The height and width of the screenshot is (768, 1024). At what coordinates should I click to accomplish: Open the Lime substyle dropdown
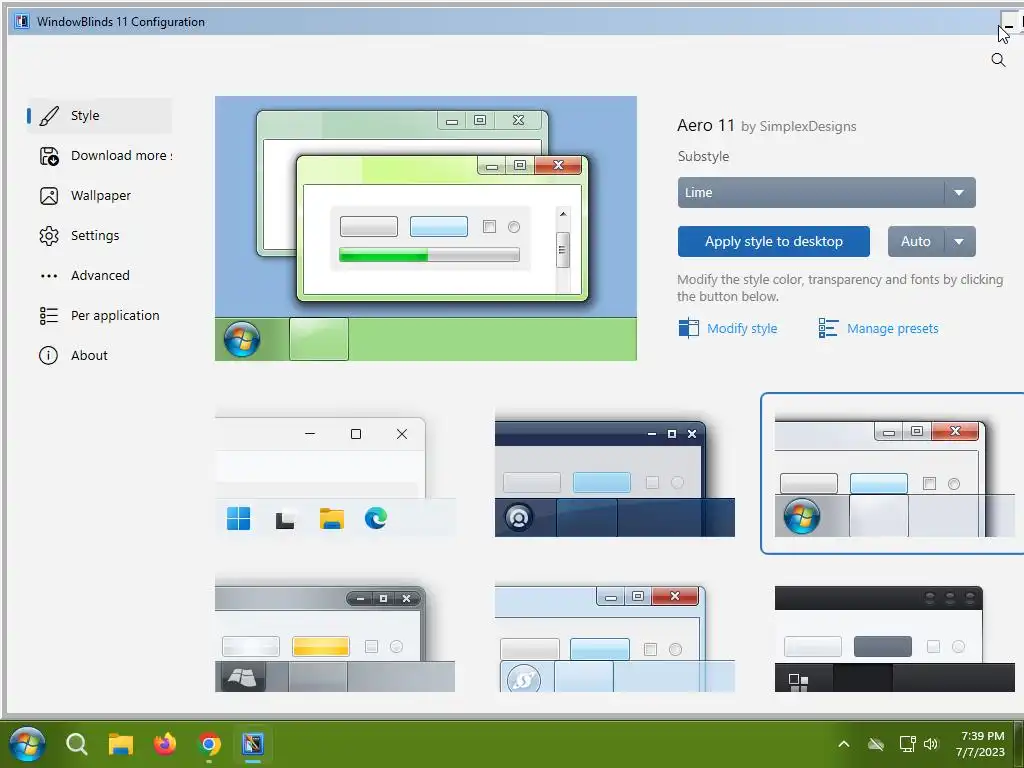(826, 193)
